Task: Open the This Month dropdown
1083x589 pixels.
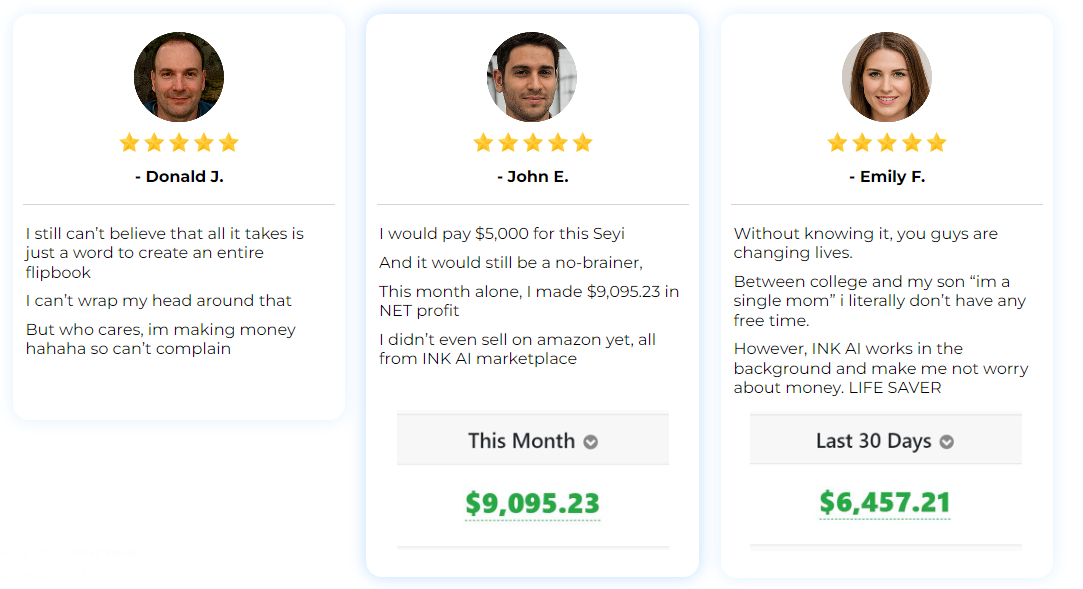Action: [533, 440]
